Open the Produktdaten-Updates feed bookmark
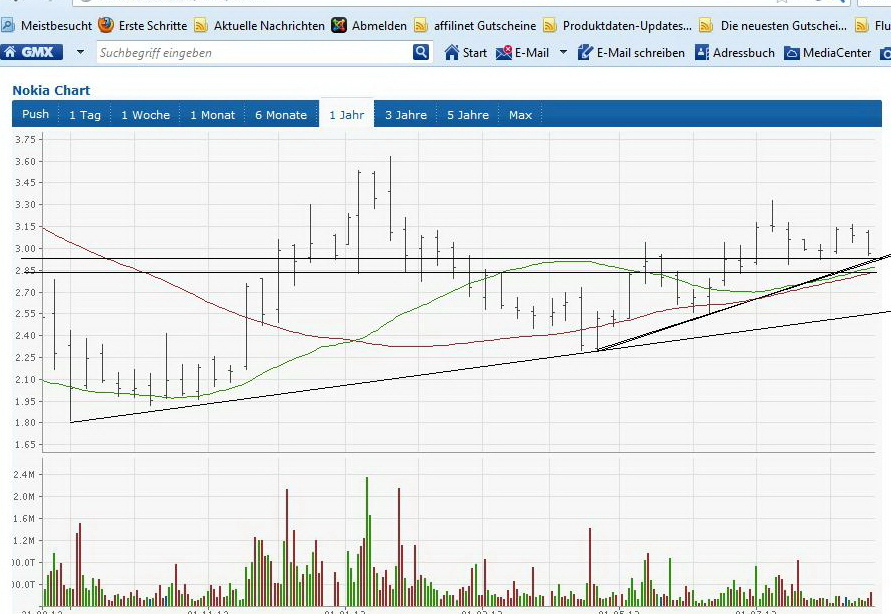 pyautogui.click(x=627, y=26)
